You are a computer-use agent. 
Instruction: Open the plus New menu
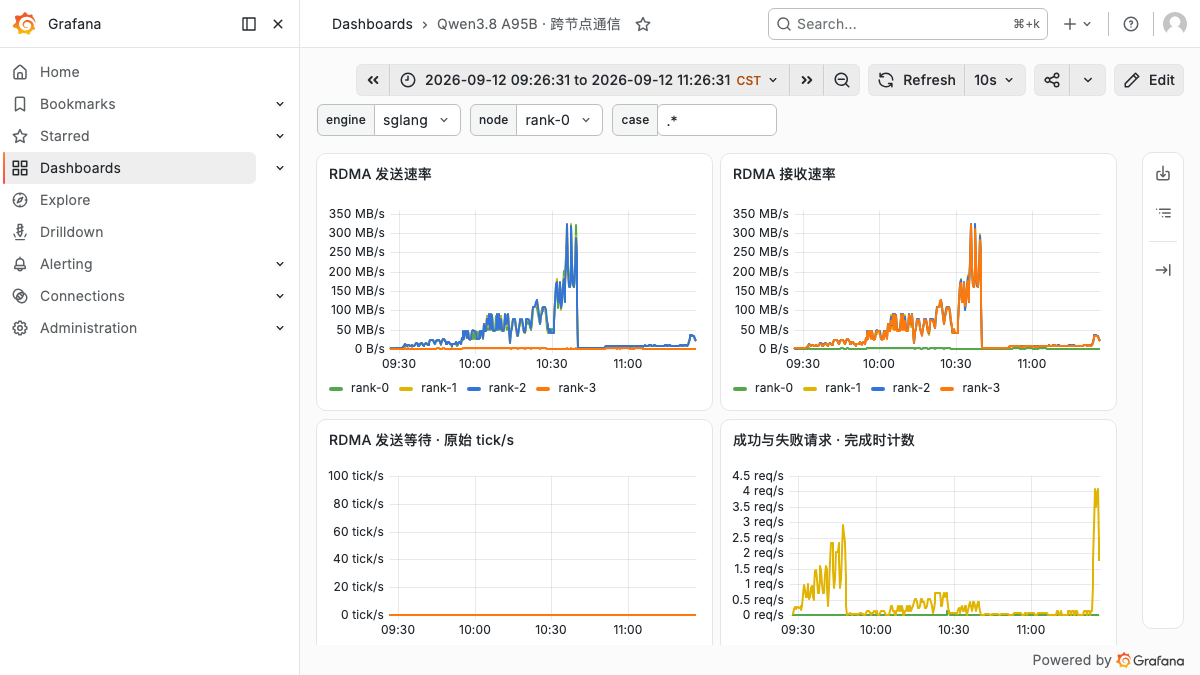(1077, 24)
